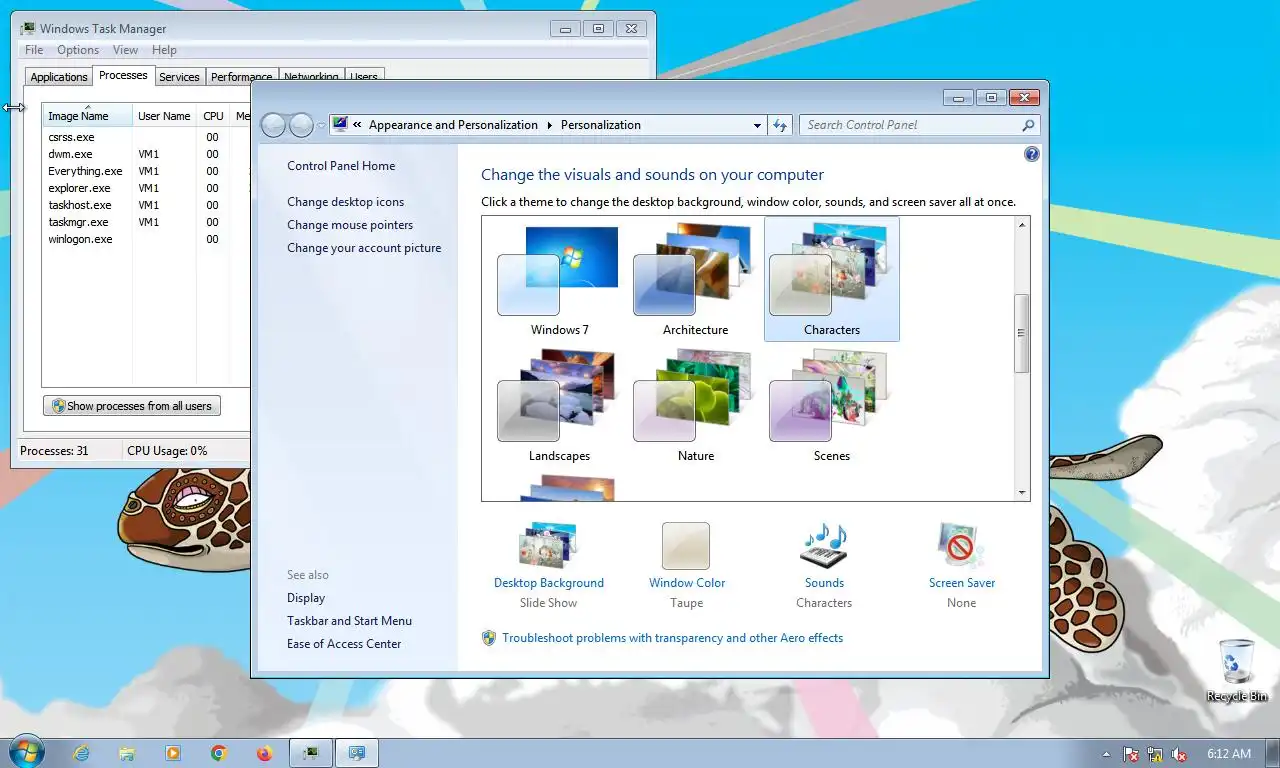The image size is (1280, 768).
Task: Switch to the Services tab
Action: [x=179, y=77]
